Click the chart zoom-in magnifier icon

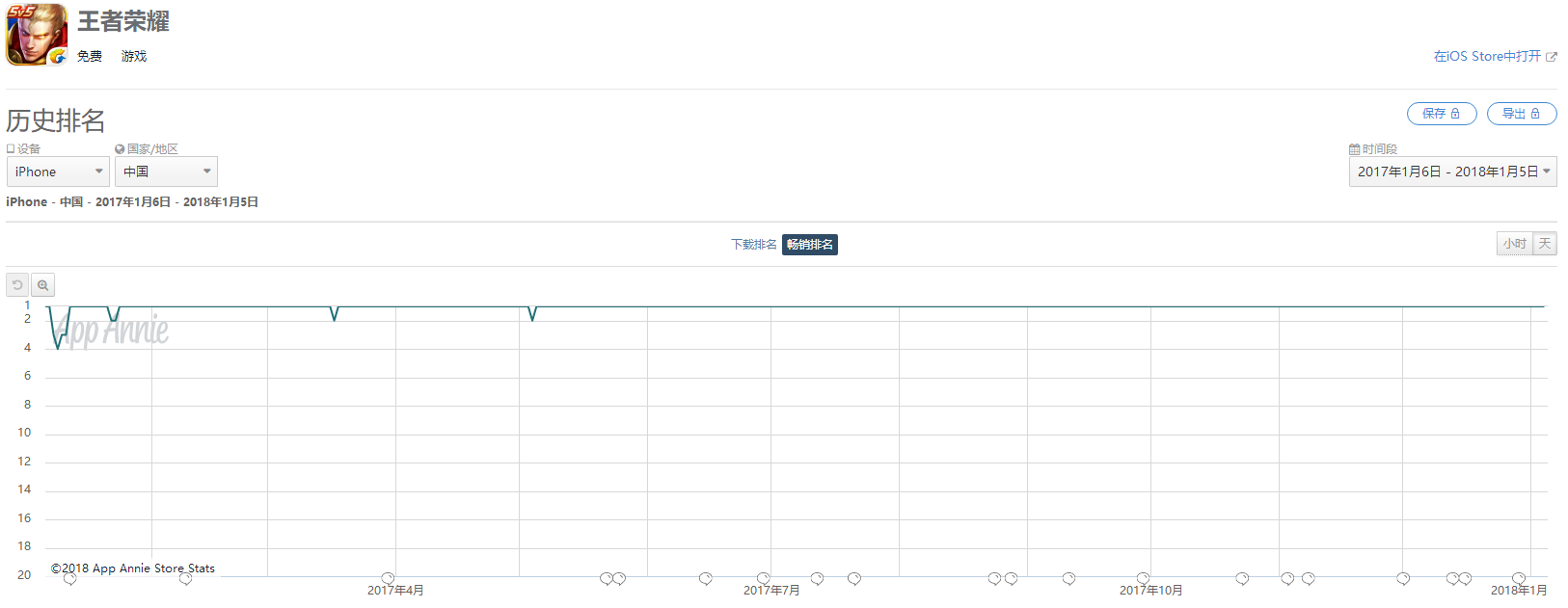pos(42,285)
